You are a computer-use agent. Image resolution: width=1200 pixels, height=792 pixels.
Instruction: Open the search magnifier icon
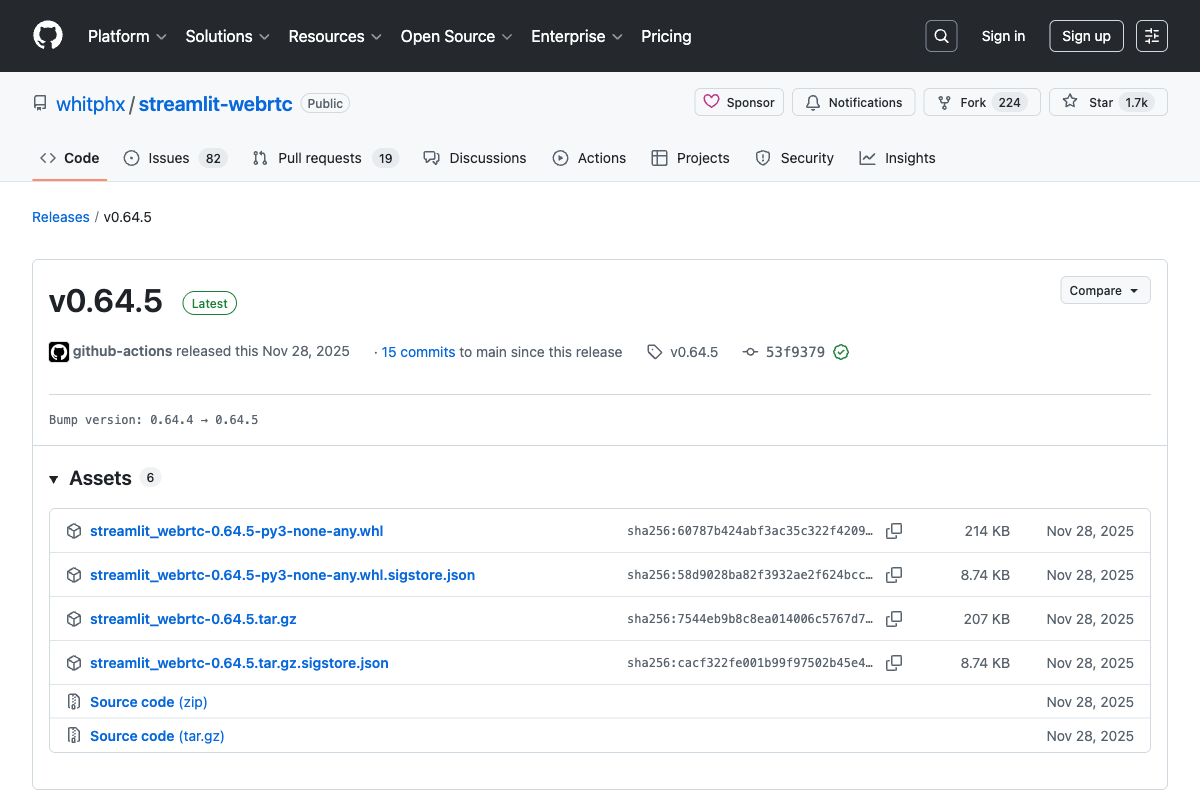tap(941, 36)
